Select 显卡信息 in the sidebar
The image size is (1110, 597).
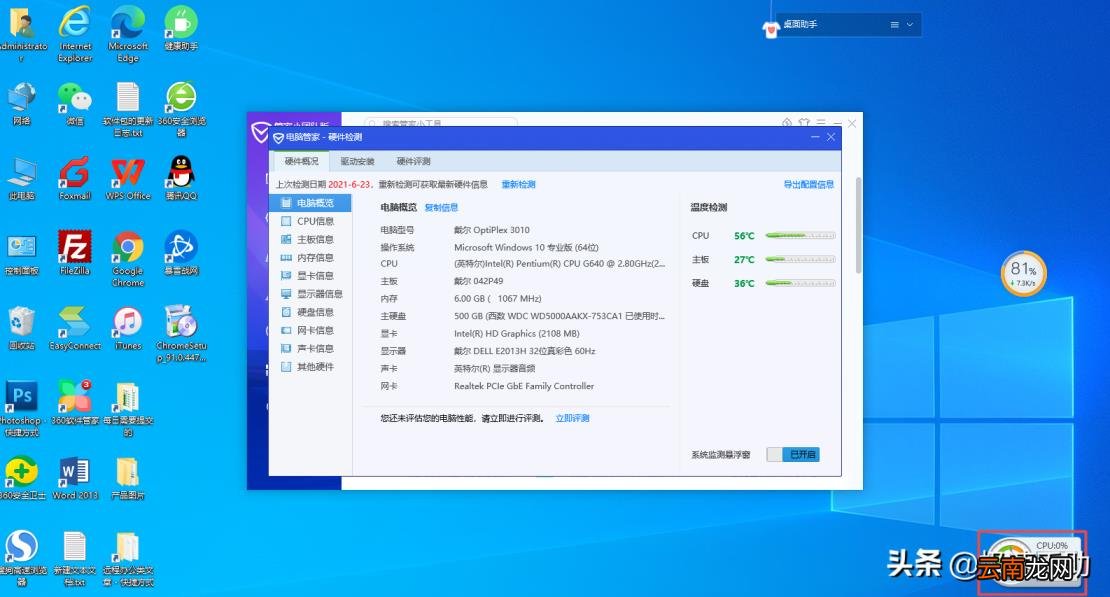coord(310,275)
